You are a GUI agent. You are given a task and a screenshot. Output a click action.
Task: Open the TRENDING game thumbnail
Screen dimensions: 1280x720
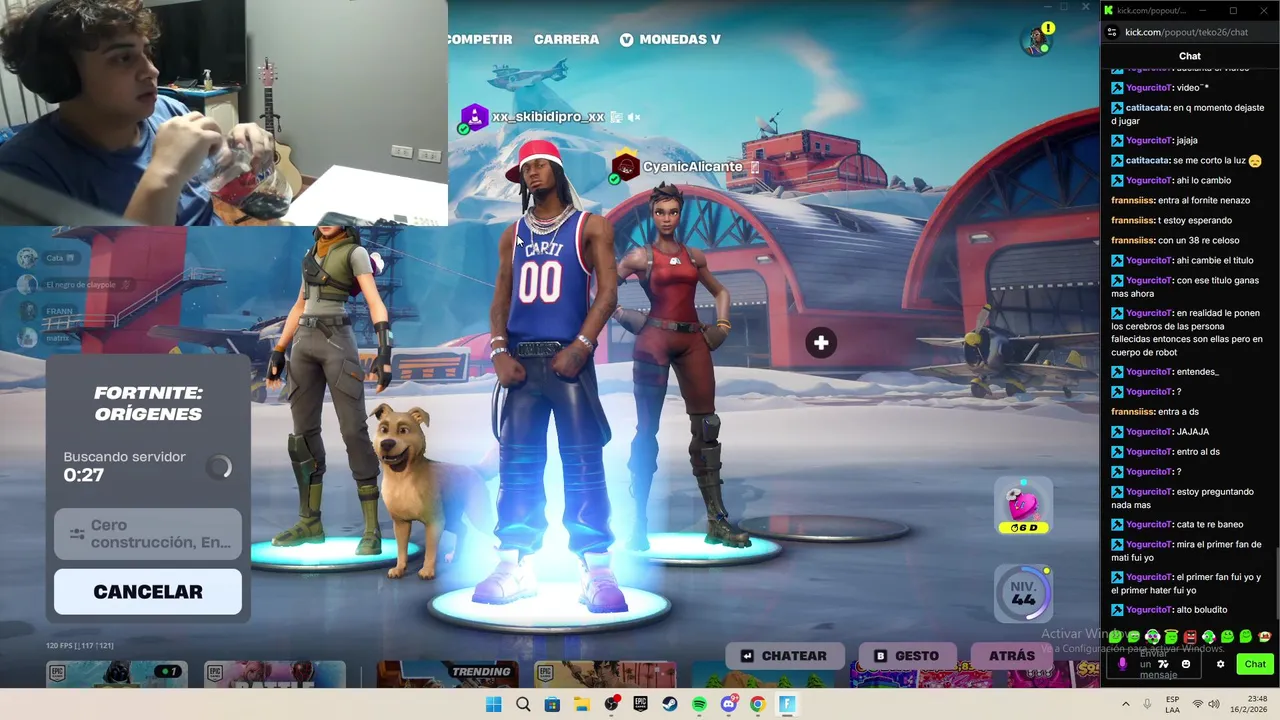pos(446,675)
